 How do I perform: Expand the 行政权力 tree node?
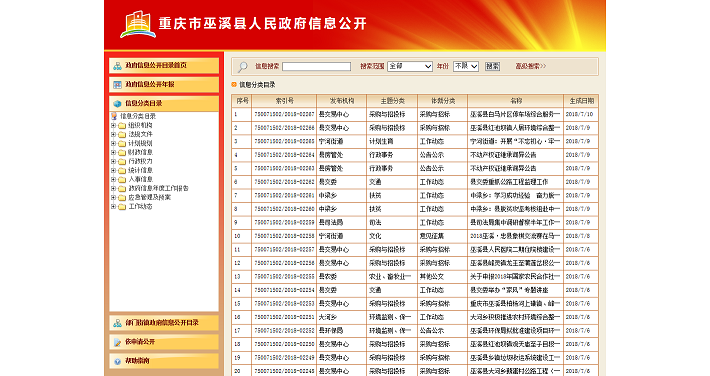click(x=113, y=162)
